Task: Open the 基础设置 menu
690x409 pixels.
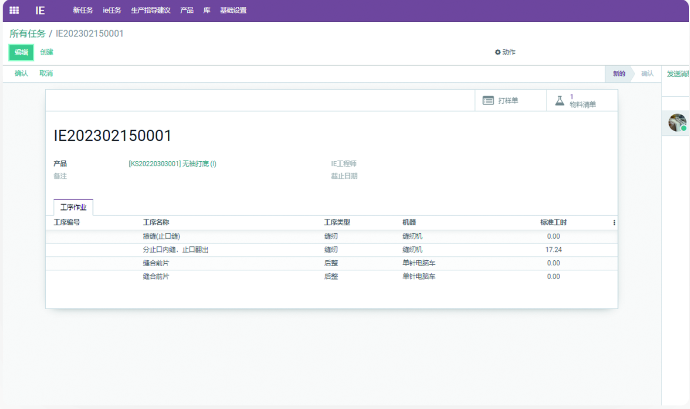Action: [233, 10]
